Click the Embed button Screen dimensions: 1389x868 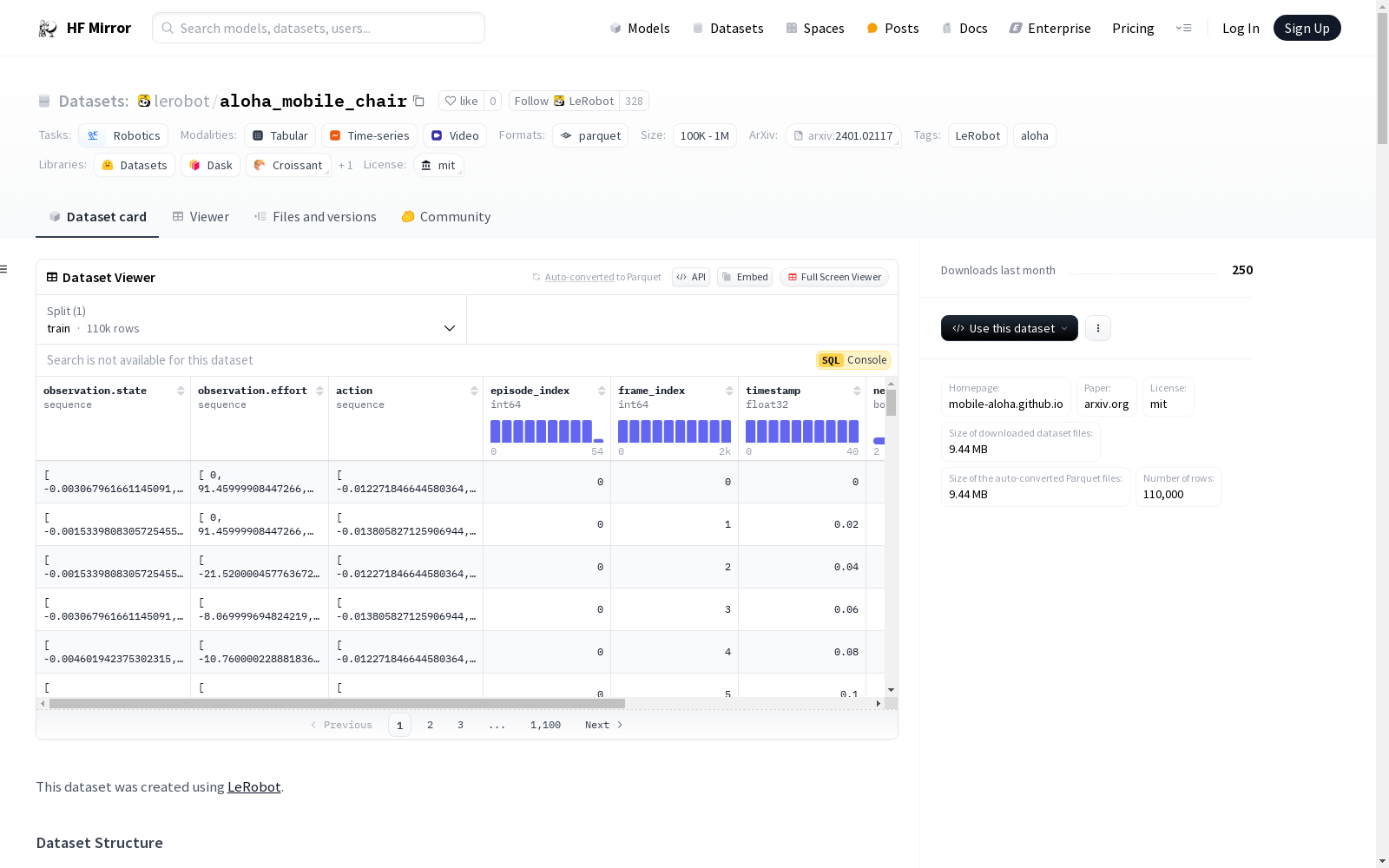coord(745,277)
